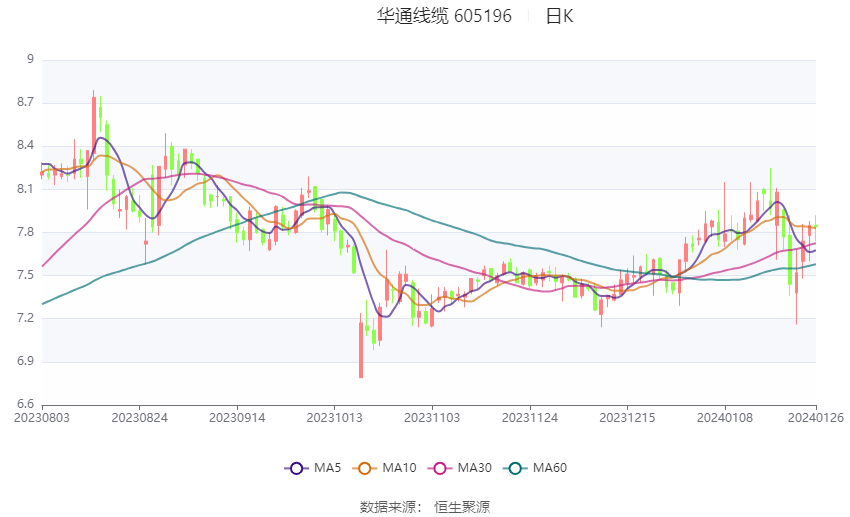
Task: Select the 20240108 date axis label
Action: [x=725, y=418]
